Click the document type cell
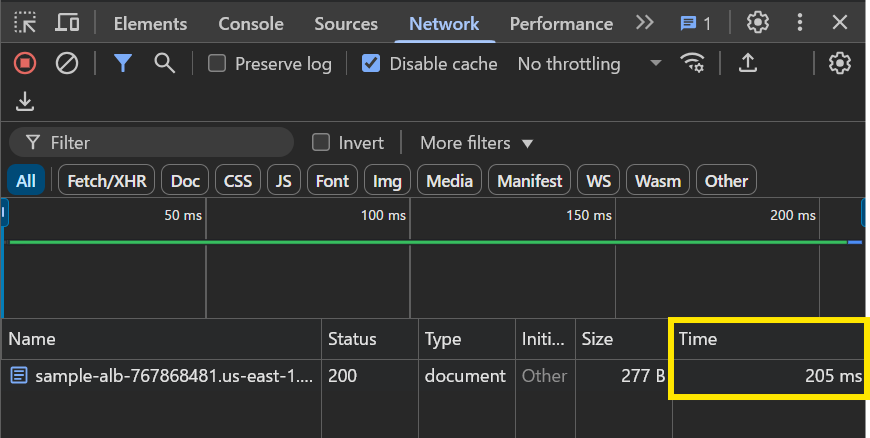Screen dimensions: 870x438 coord(465,376)
